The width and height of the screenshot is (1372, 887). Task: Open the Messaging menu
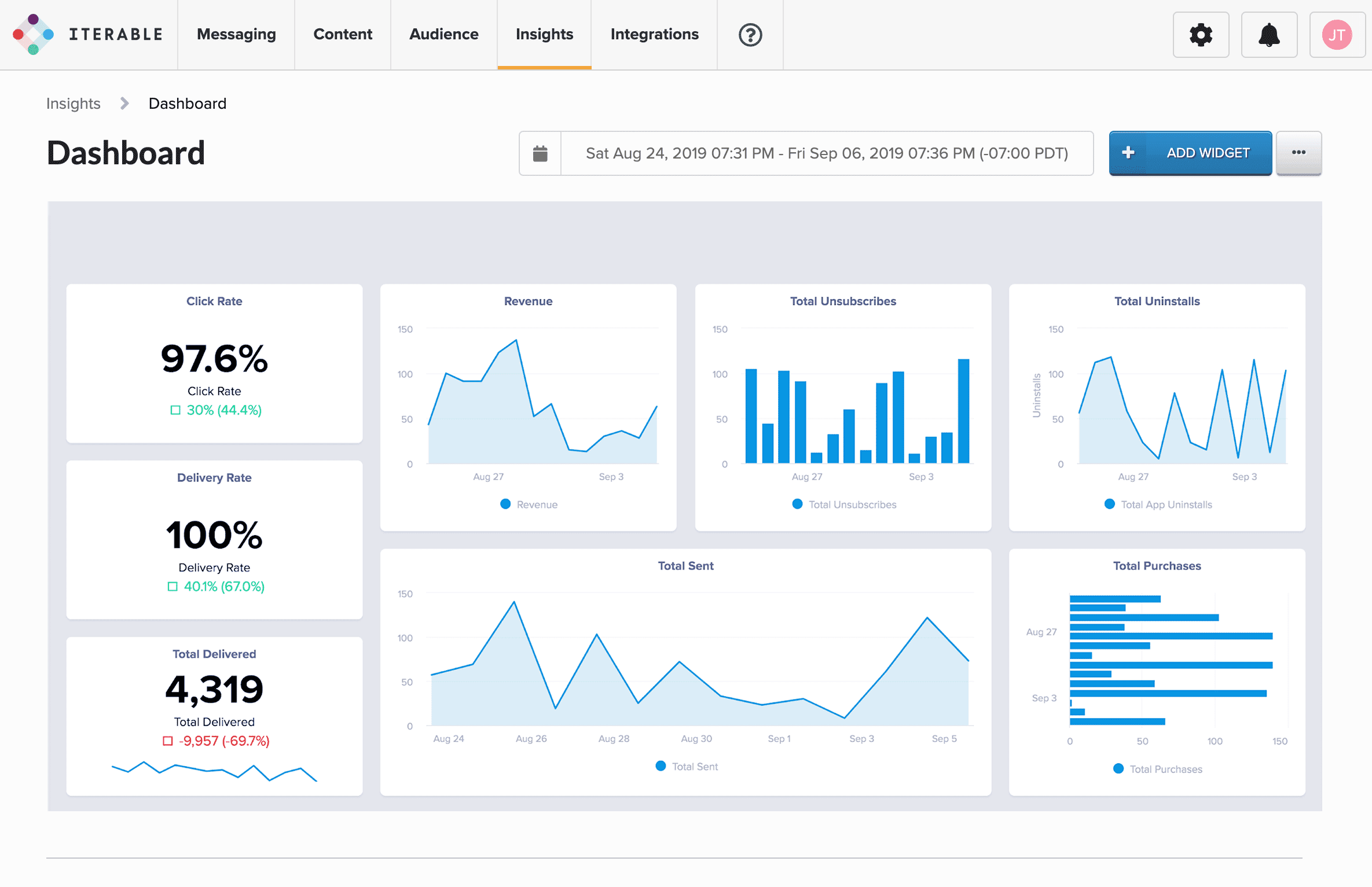click(x=236, y=34)
